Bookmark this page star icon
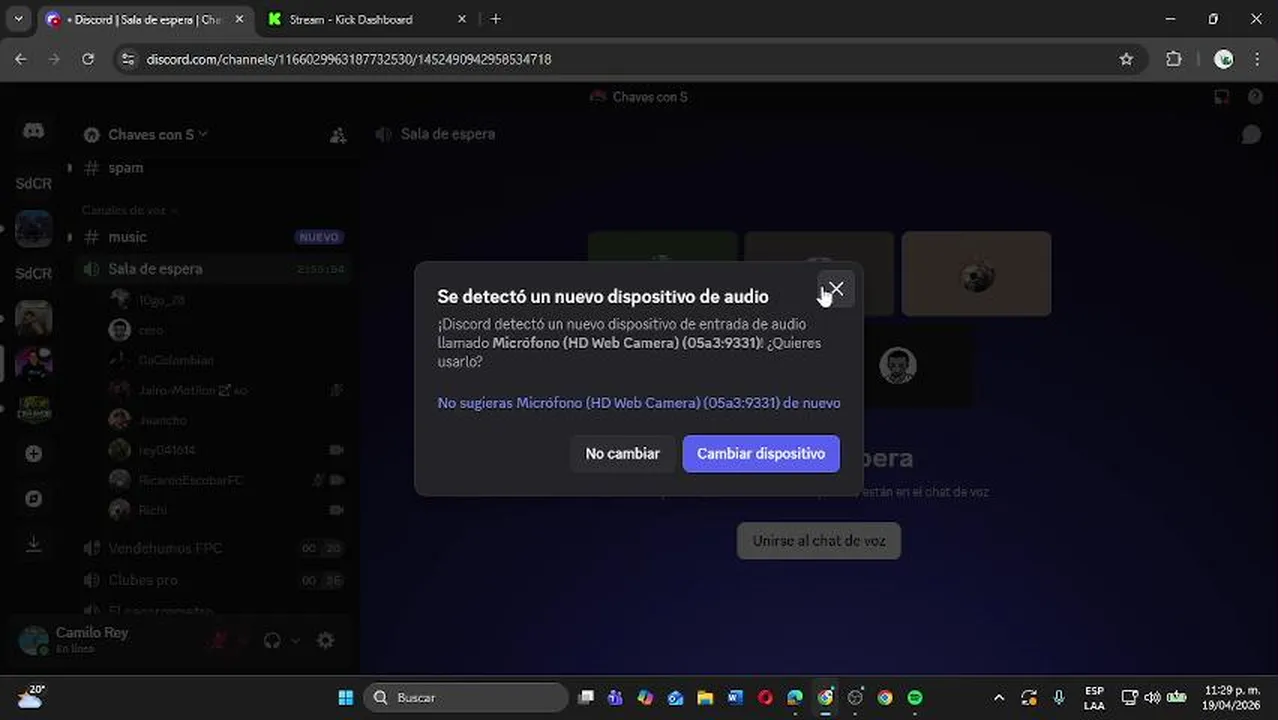Screen dimensions: 1278x720 coord(1126,59)
